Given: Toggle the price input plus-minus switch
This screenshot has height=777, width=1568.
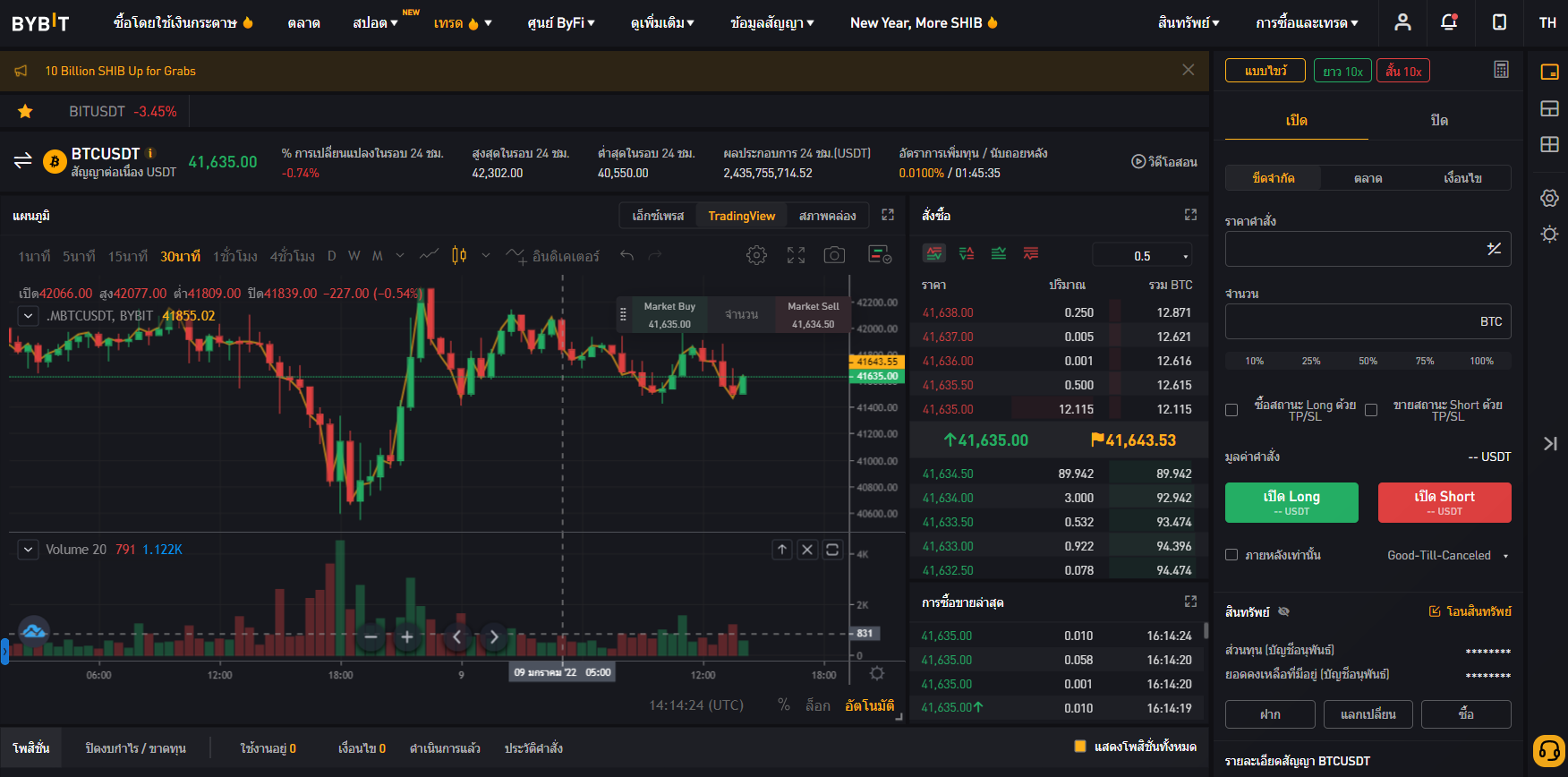Looking at the screenshot, I should 1494,249.
